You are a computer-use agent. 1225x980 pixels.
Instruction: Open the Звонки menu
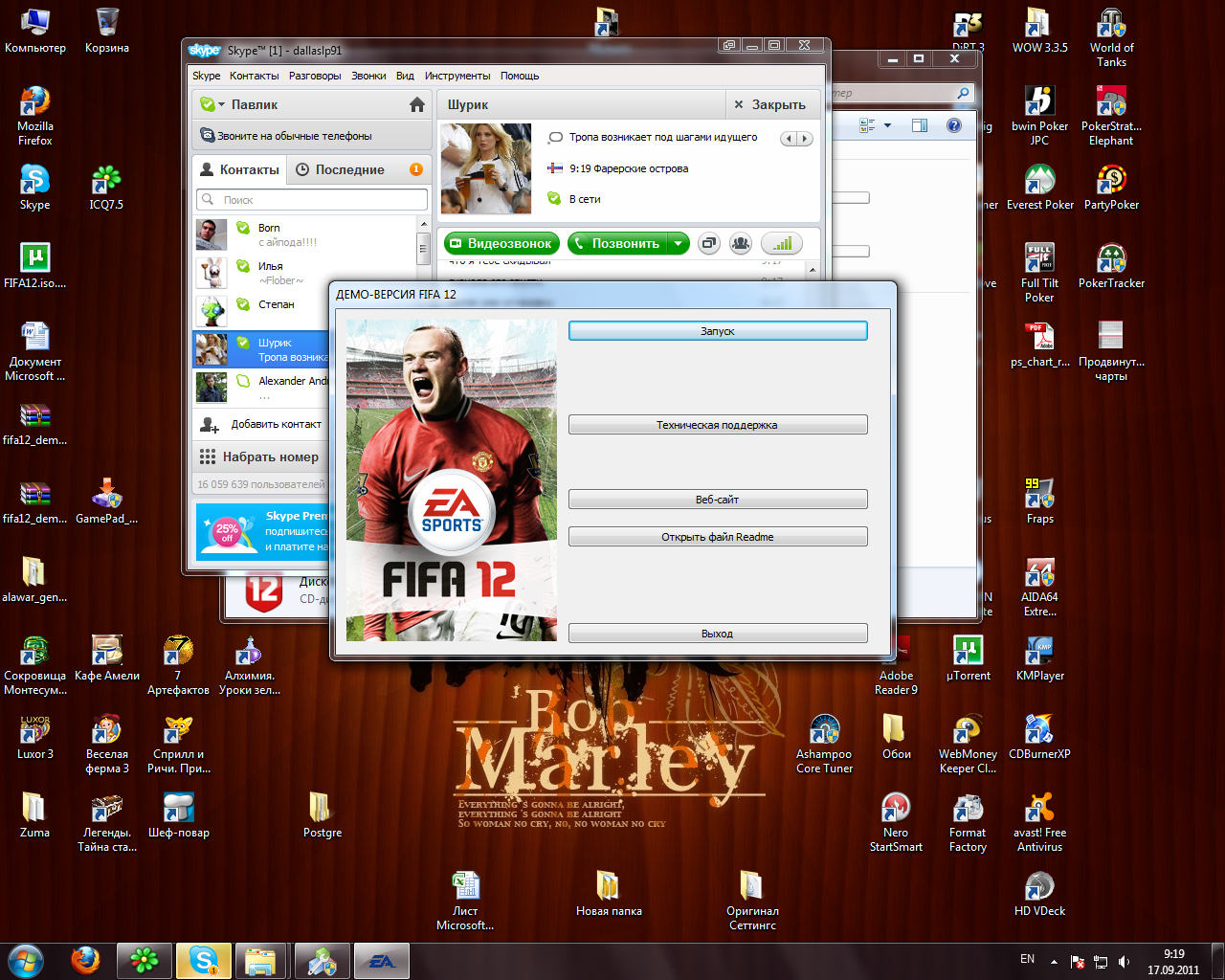click(368, 76)
